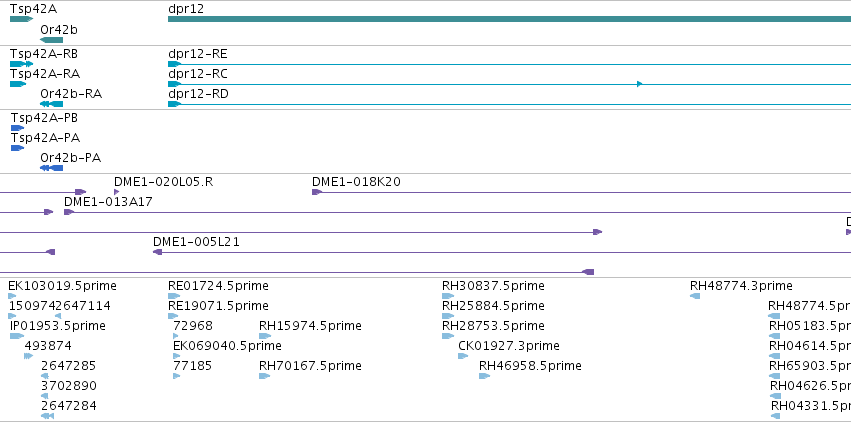
Task: Click the Tsp42A-PB protein glyph
Action: click(x=17, y=128)
